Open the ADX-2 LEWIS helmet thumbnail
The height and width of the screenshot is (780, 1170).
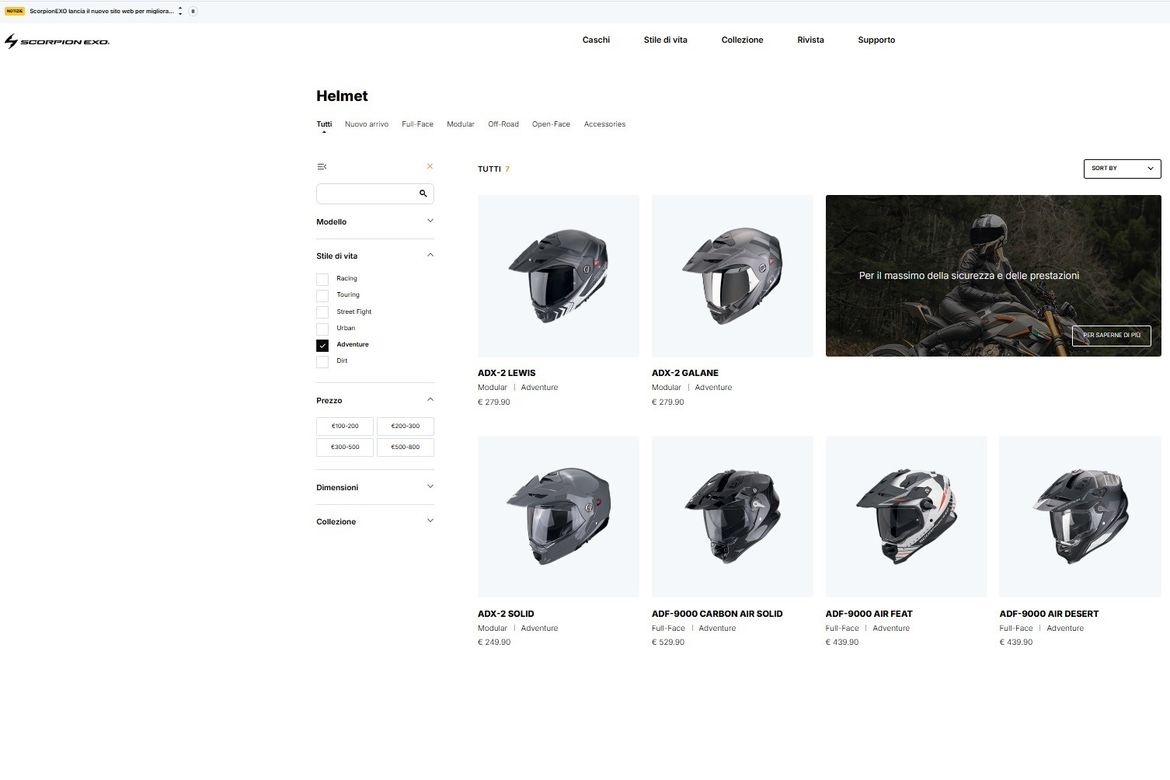pos(558,276)
